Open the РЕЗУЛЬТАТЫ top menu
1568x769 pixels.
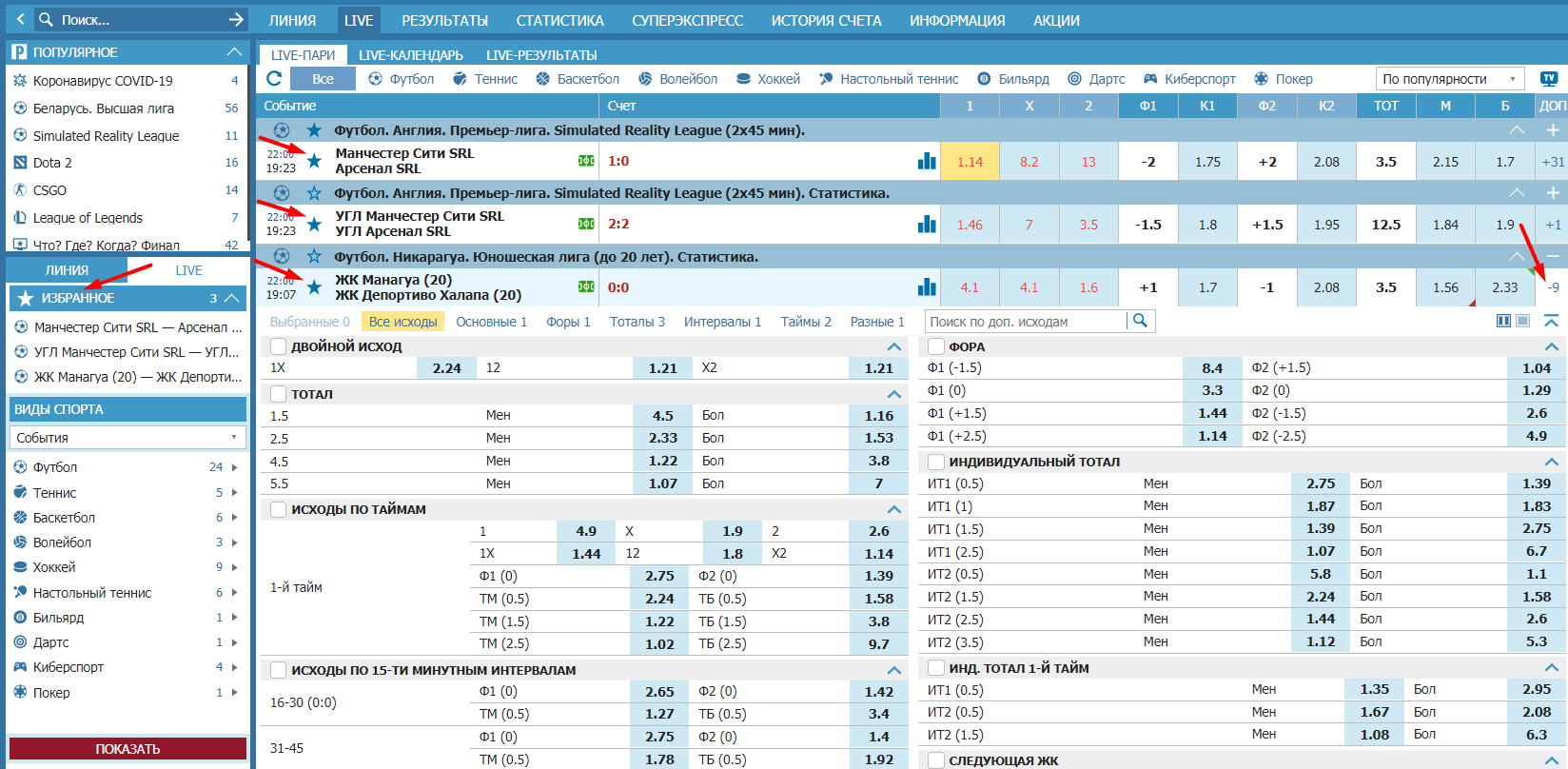click(444, 20)
